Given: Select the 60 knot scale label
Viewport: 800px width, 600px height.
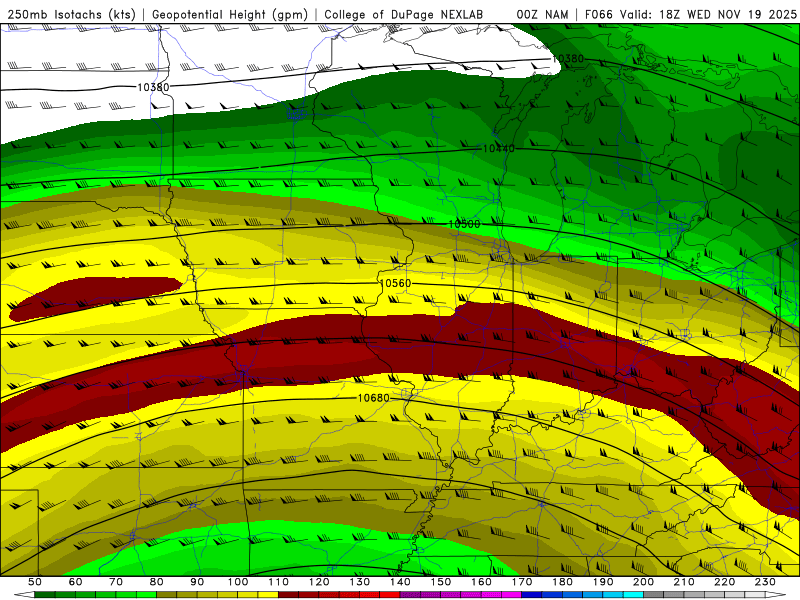Looking at the screenshot, I should (x=76, y=582).
